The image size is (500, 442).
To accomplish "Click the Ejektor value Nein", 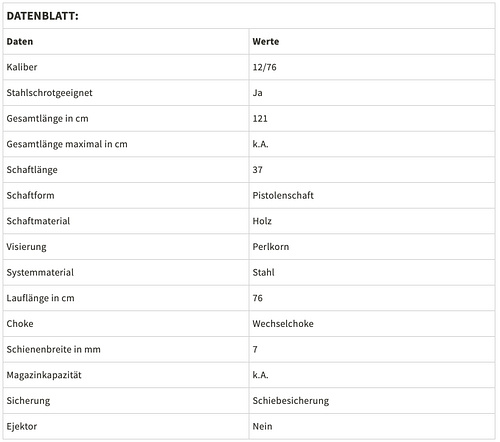I will click(262, 426).
